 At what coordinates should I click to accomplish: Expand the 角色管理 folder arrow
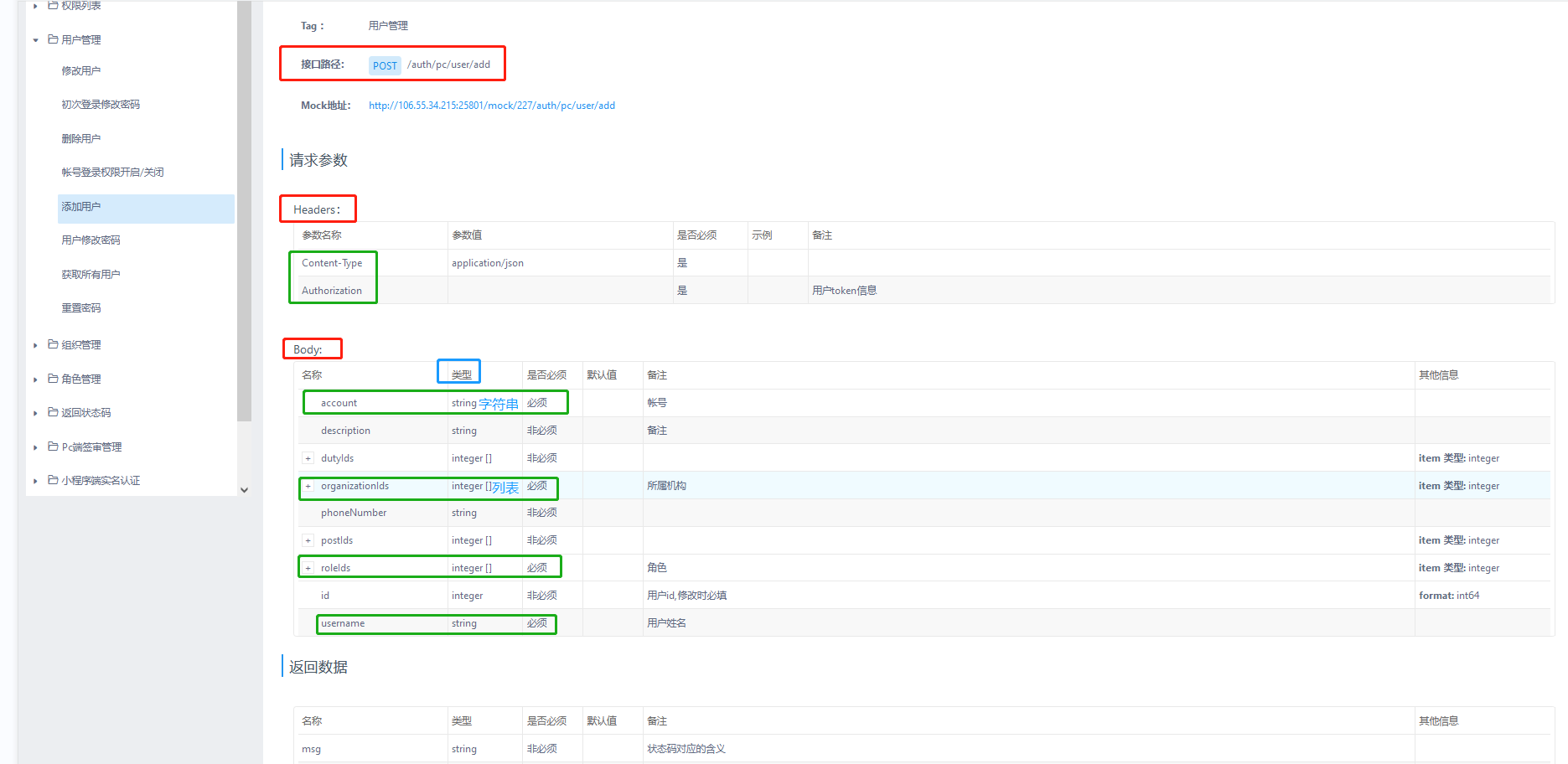tap(35, 379)
